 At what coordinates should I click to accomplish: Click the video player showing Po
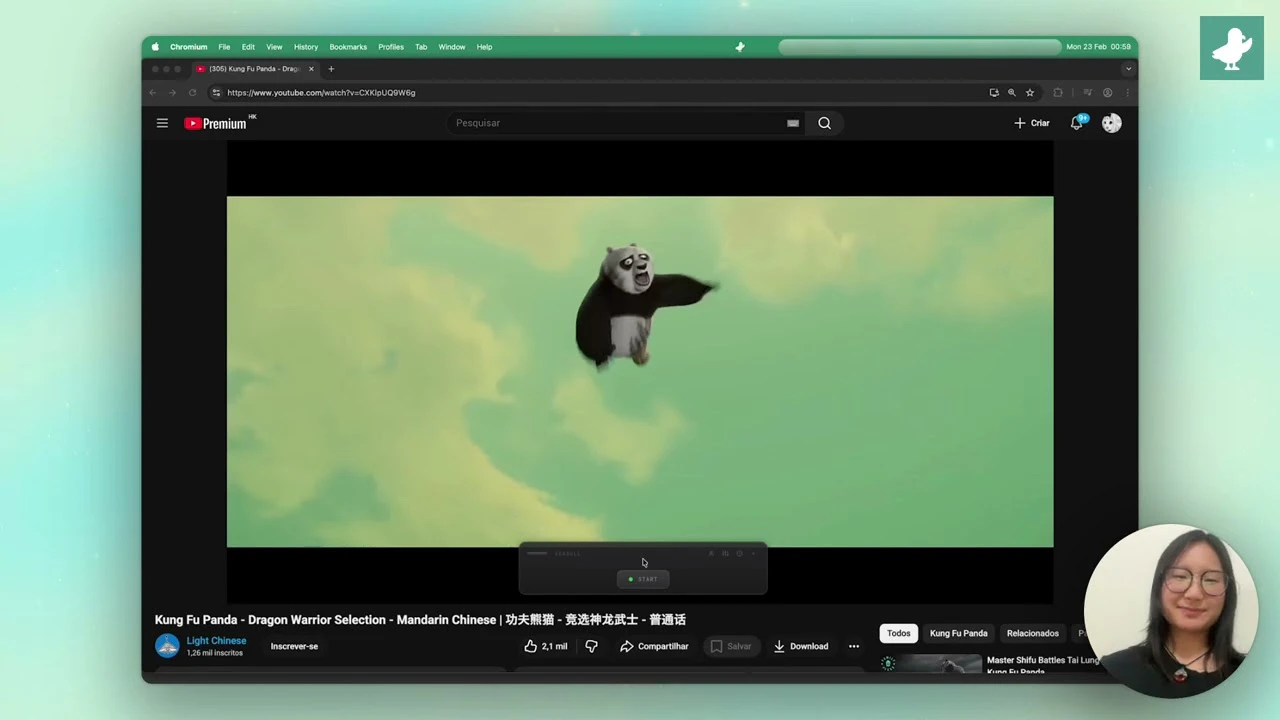coord(640,372)
